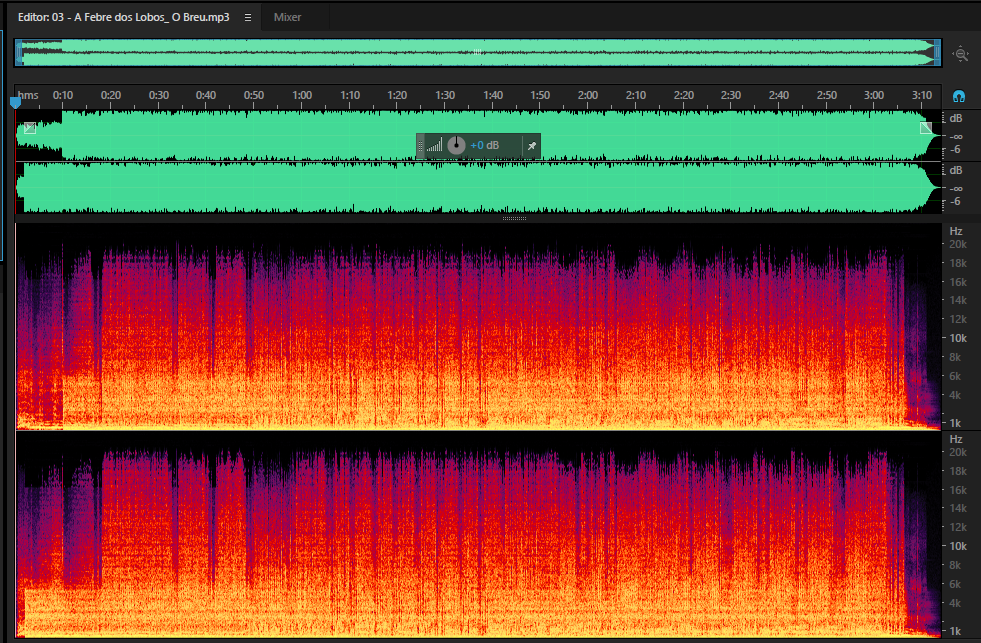
Task: Click the 0:30 mark on time ruler
Action: point(159,95)
